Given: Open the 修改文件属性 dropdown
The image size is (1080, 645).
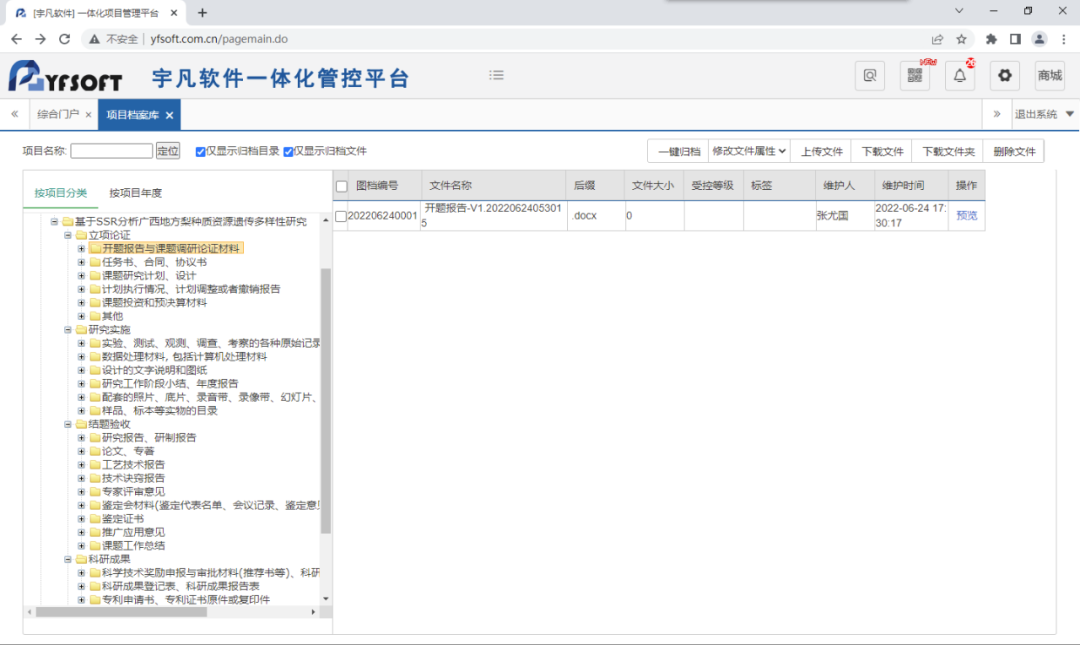Looking at the screenshot, I should coord(749,151).
